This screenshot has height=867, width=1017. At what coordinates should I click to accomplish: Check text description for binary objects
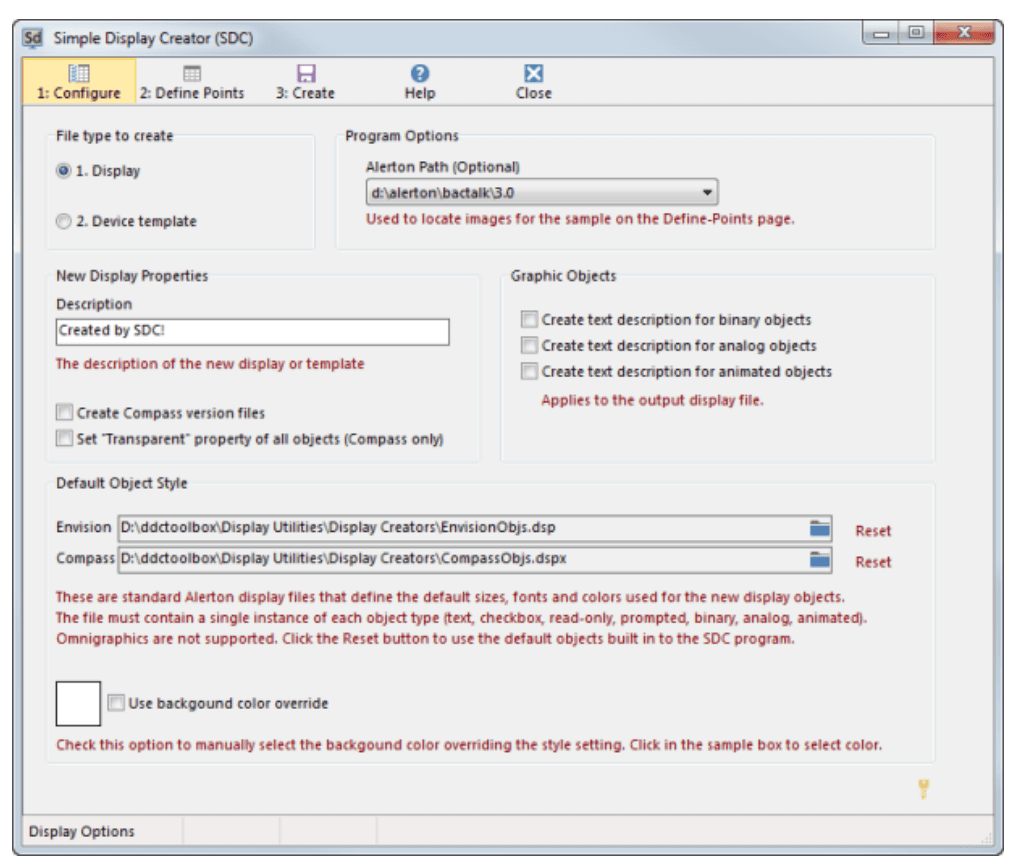point(529,320)
